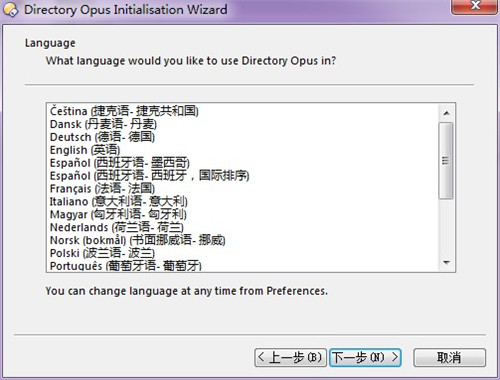Image resolution: width=500 pixels, height=380 pixels.
Task: Click the Directory Opus title bar icon
Action: 10,10
